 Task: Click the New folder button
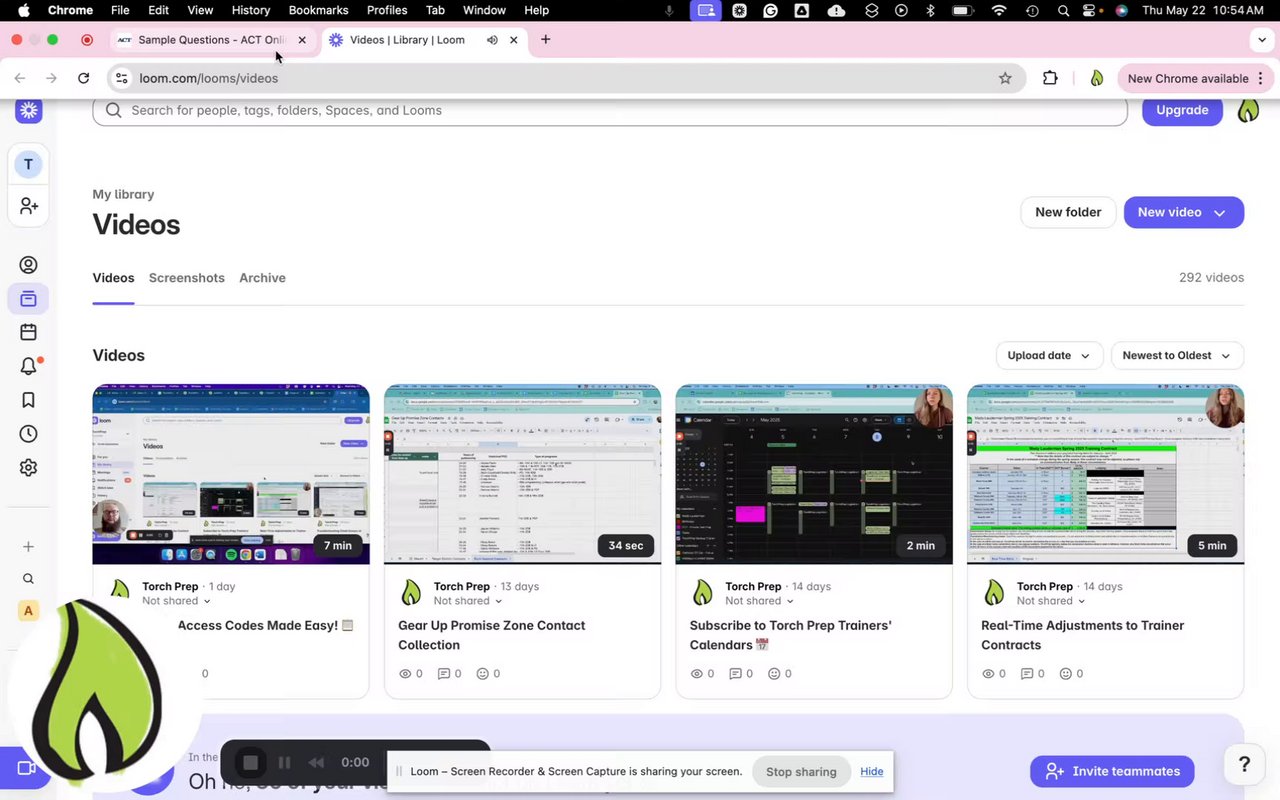tap(1068, 212)
